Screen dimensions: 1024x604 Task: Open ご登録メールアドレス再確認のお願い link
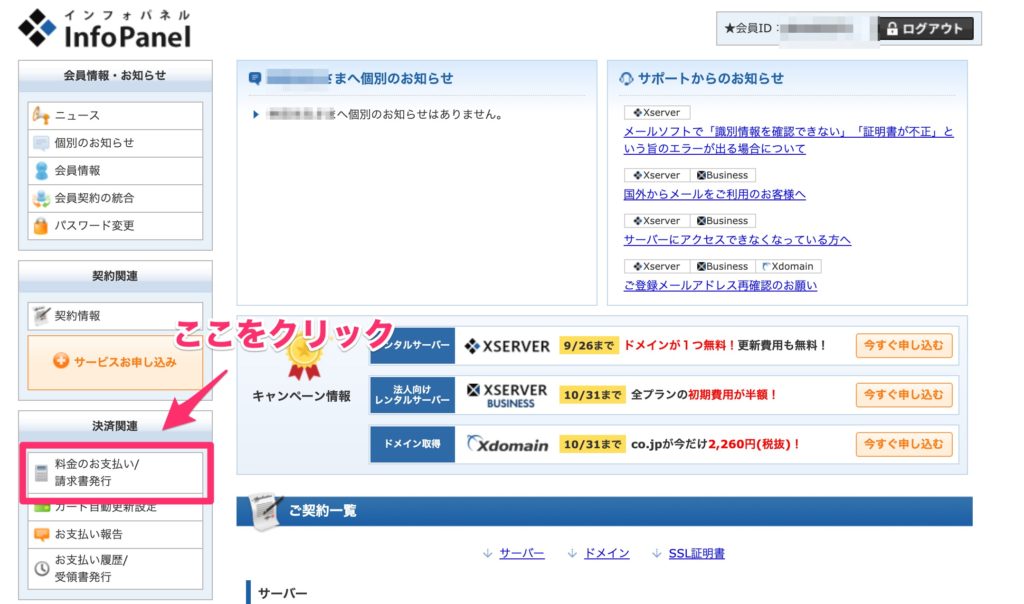click(x=720, y=285)
